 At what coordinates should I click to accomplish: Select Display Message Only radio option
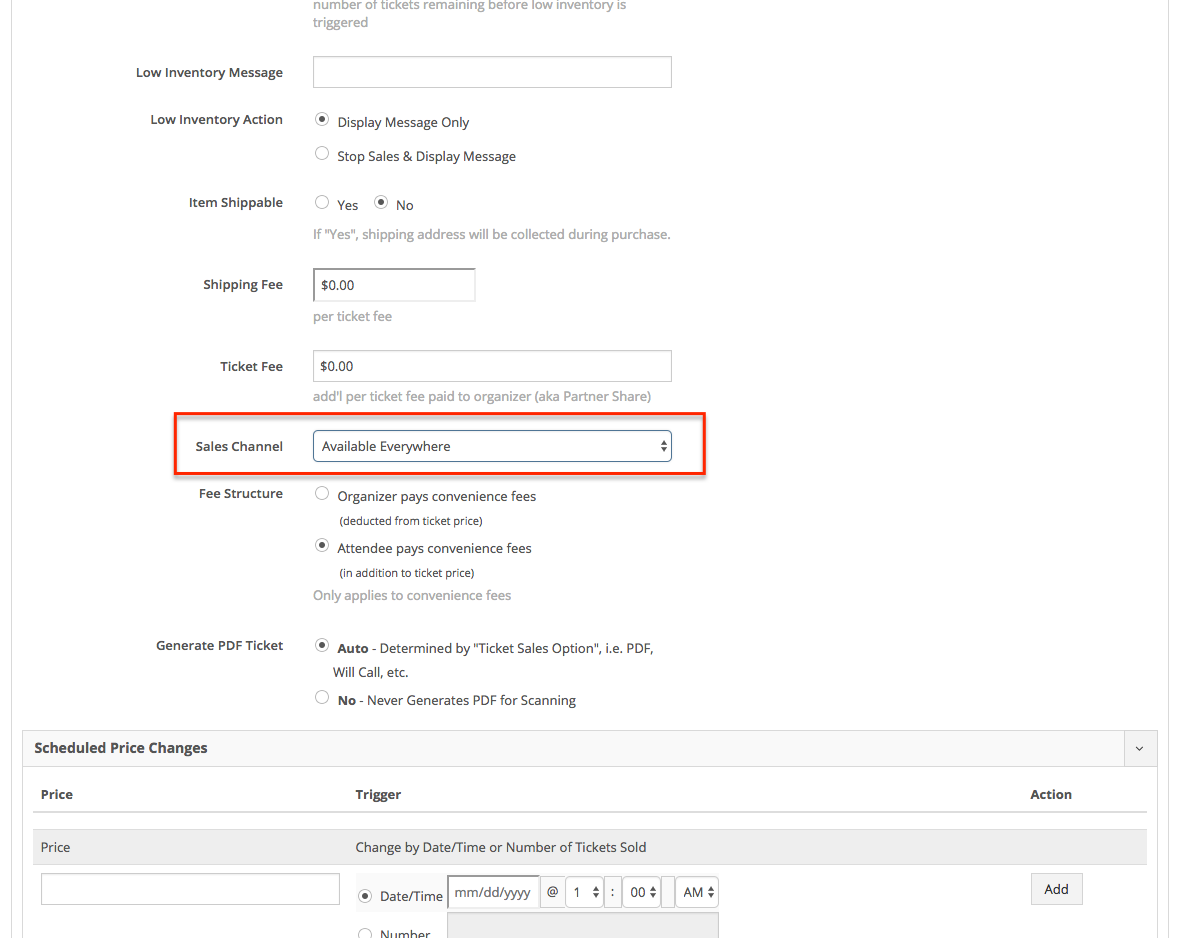tap(322, 119)
